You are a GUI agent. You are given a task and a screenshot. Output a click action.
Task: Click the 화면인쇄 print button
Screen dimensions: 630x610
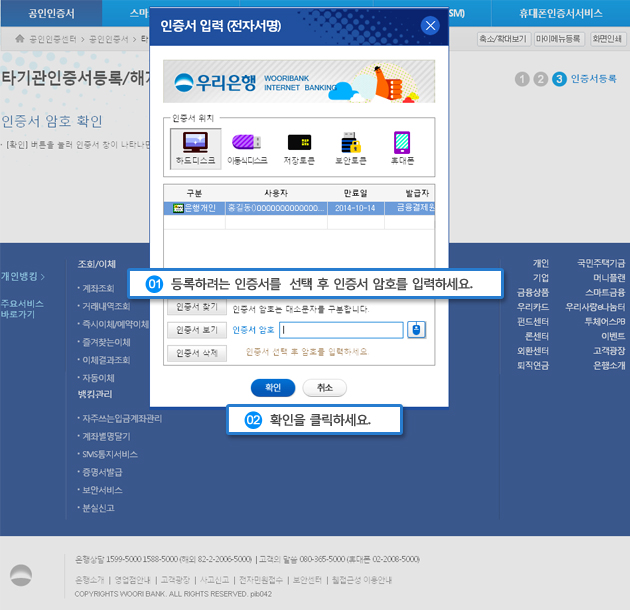(x=607, y=39)
